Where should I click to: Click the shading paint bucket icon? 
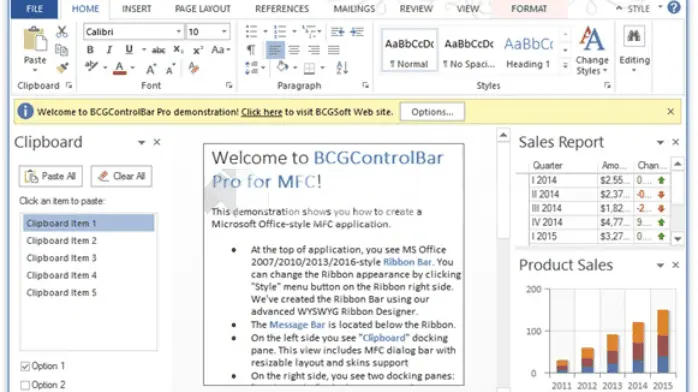click(282, 67)
